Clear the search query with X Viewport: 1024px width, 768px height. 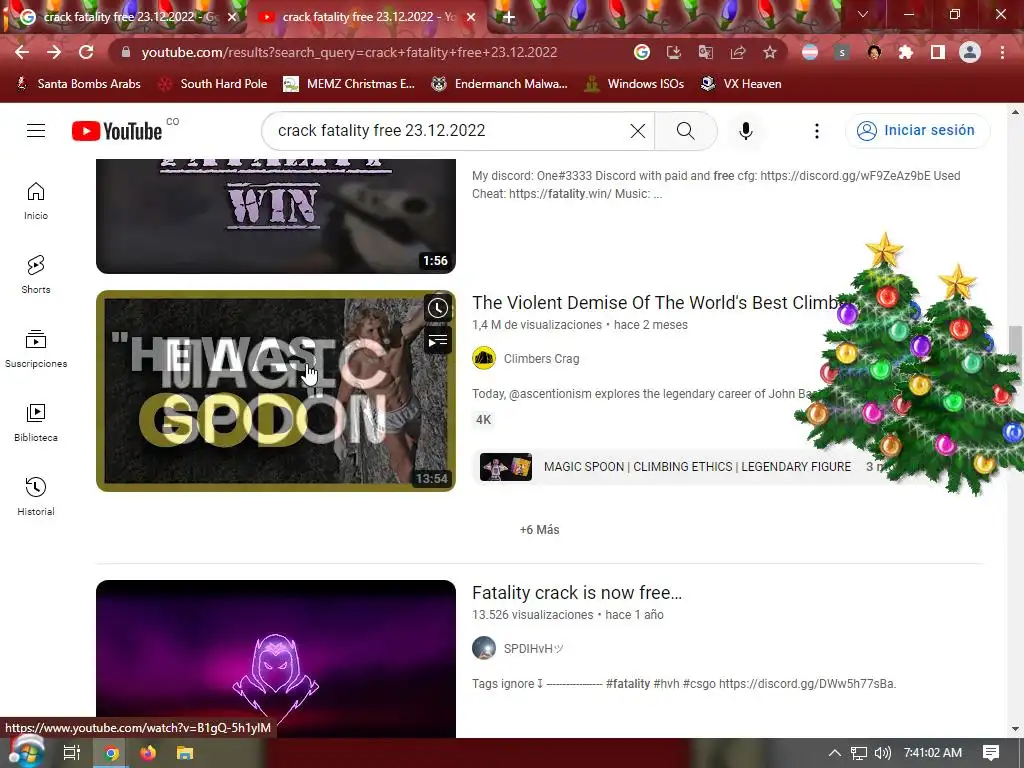point(637,131)
